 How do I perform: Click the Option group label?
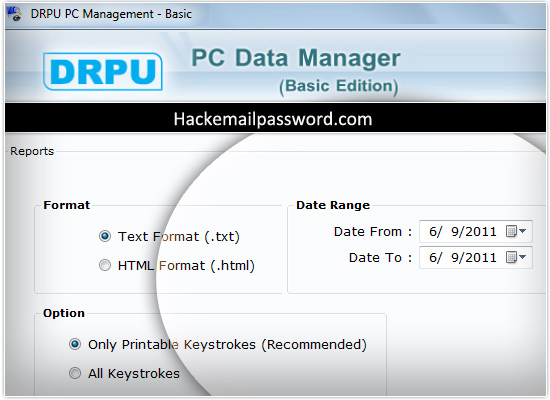64,313
